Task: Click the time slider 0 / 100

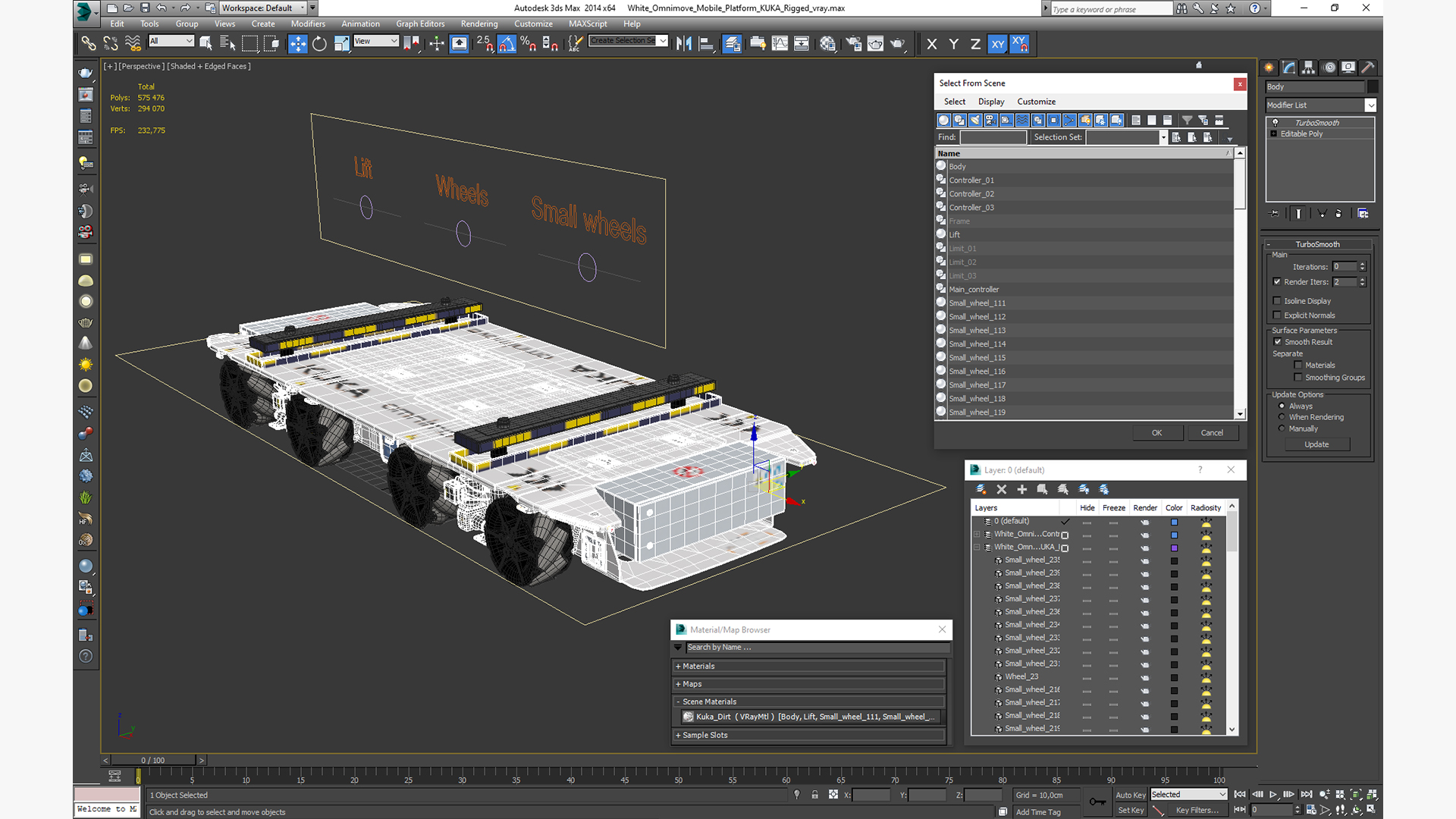Action: (x=152, y=760)
